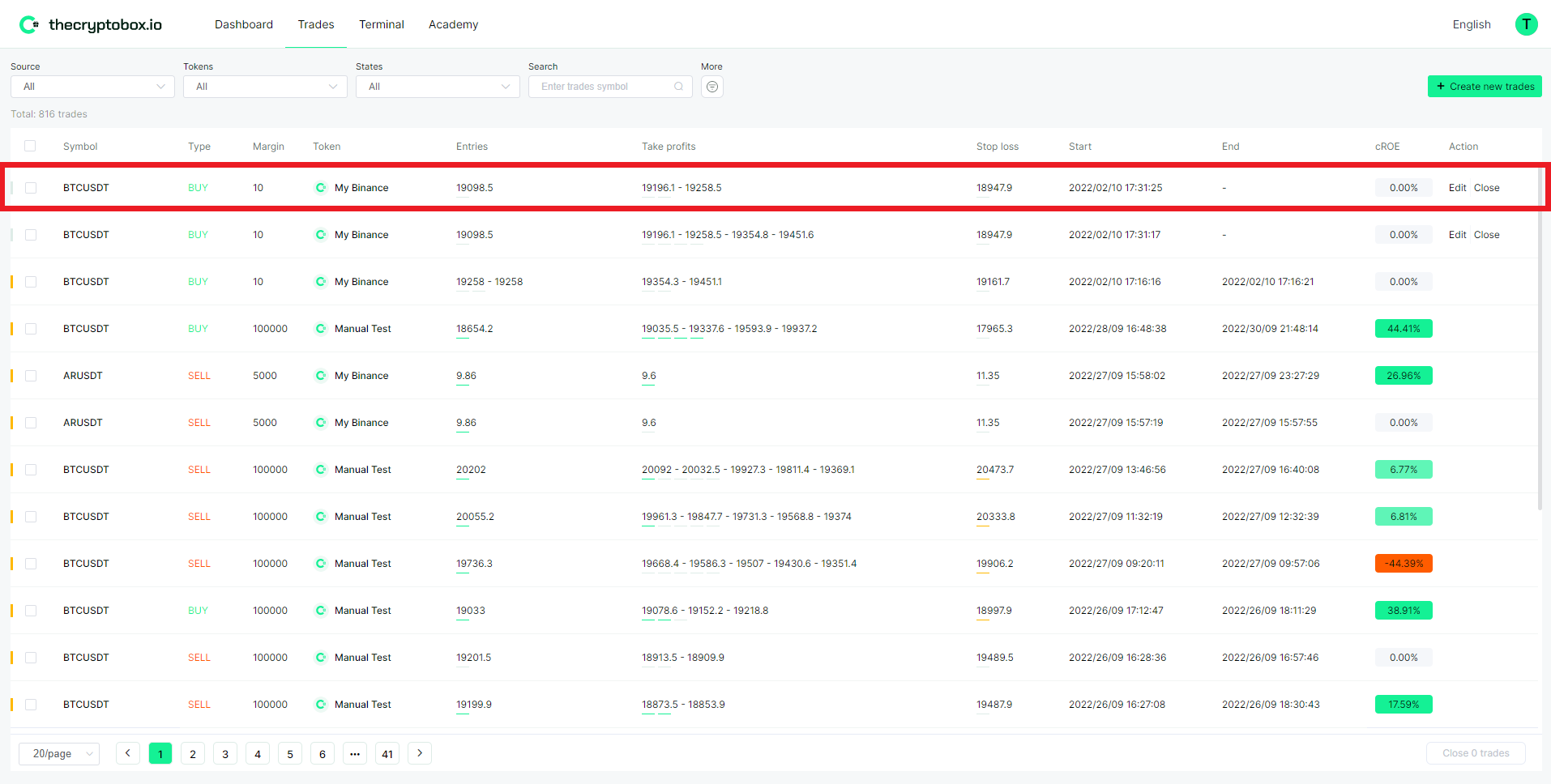Click token icon in first My Binance row
This screenshot has height=784, width=1551.
(x=321, y=188)
